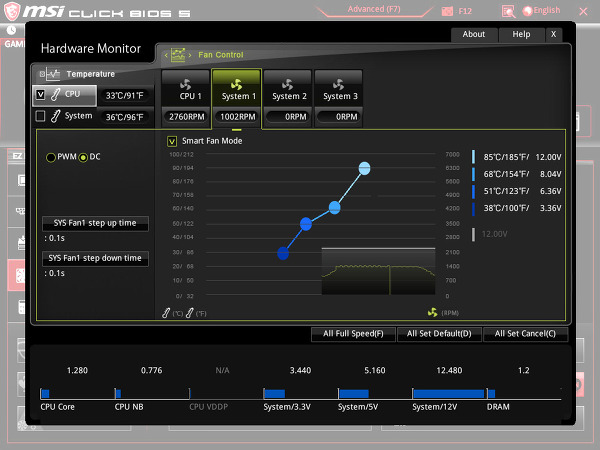
Task: Click the 68°C fan curve point
Action: click(334, 207)
